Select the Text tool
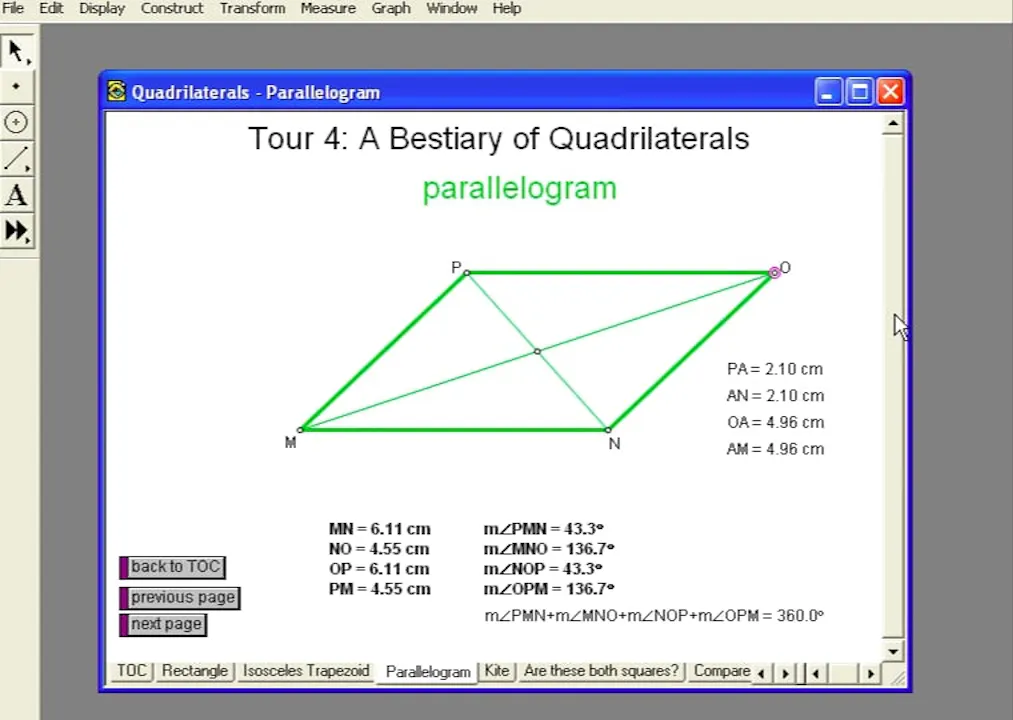This screenshot has height=720, width=1013. point(17,195)
